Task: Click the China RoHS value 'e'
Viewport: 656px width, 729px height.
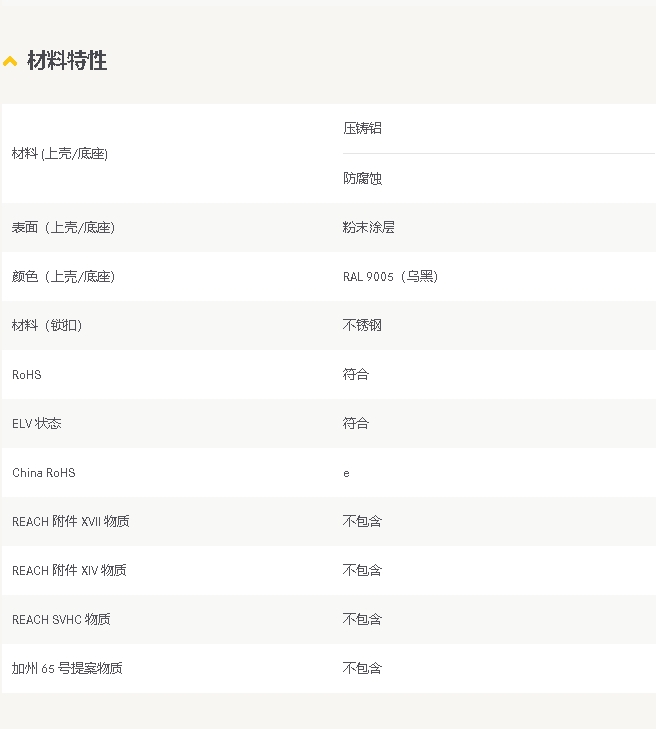Action: [346, 473]
